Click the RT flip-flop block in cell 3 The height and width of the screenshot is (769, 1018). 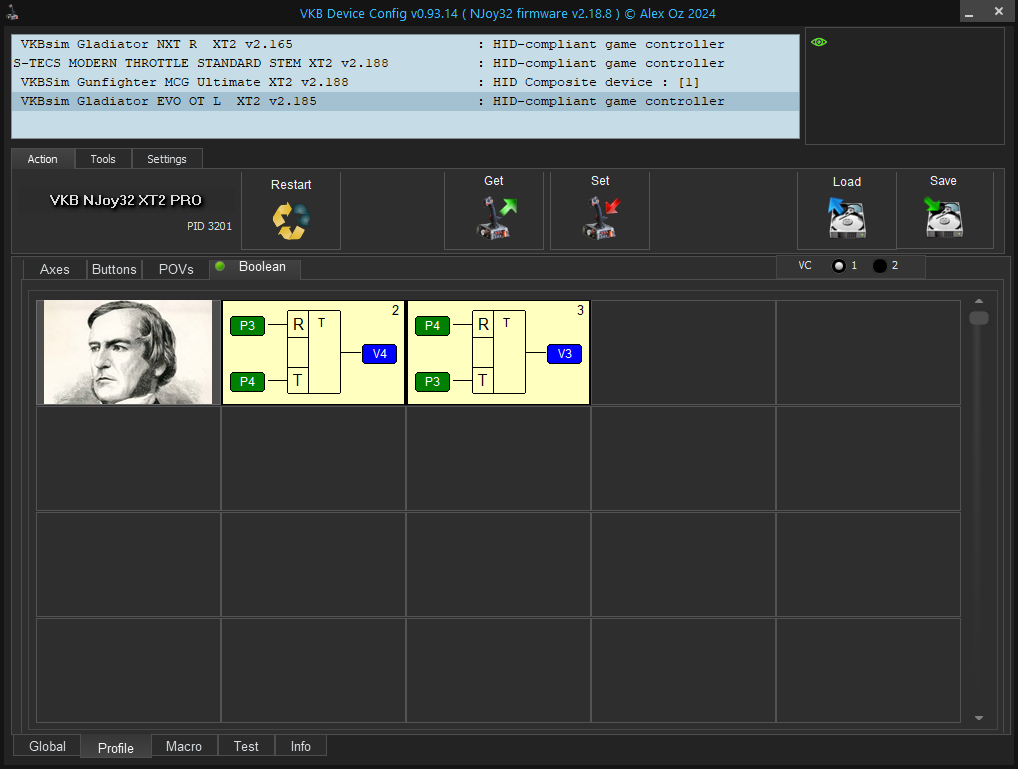499,352
